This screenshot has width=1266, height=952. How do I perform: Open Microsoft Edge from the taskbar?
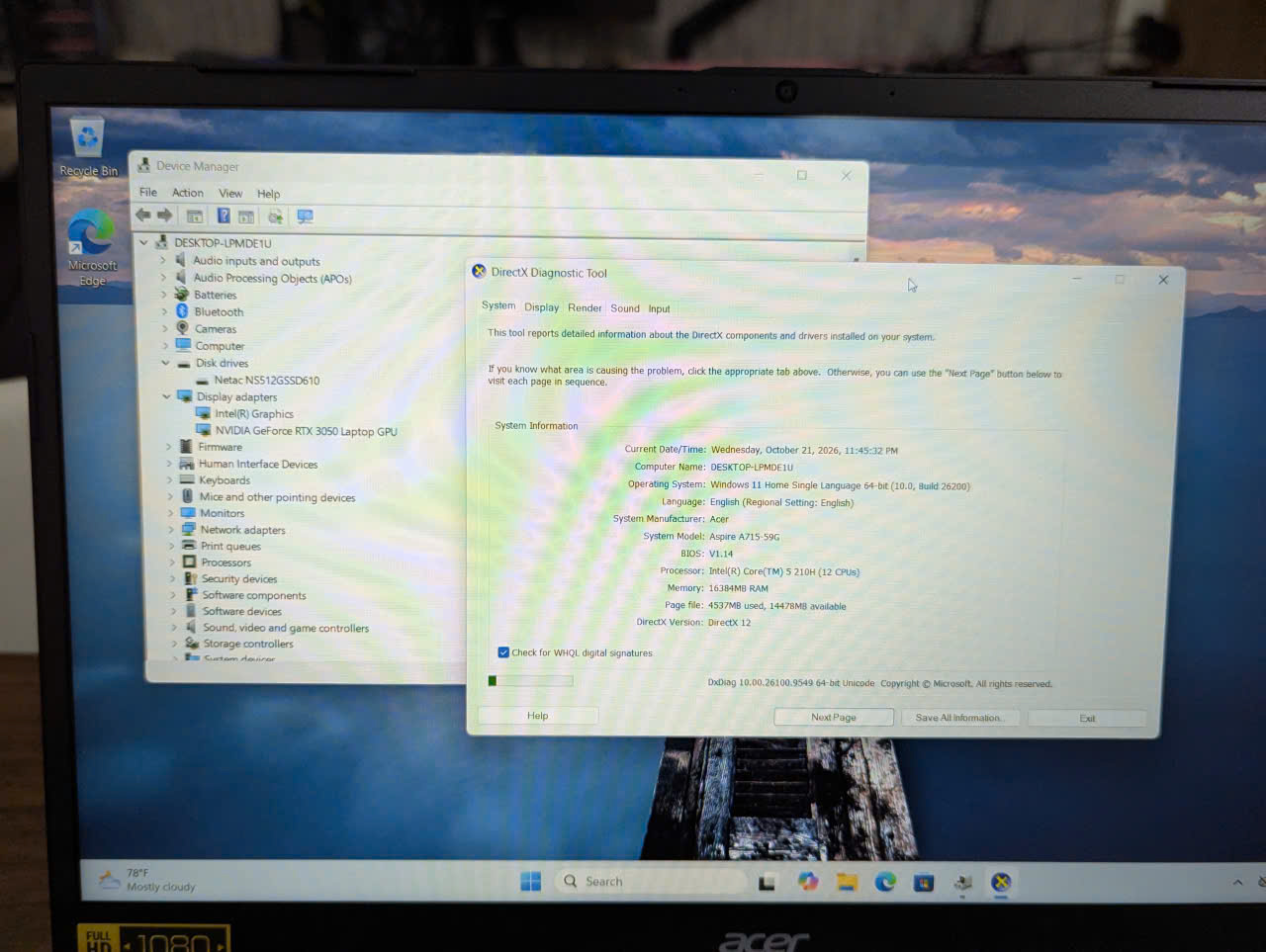885,882
